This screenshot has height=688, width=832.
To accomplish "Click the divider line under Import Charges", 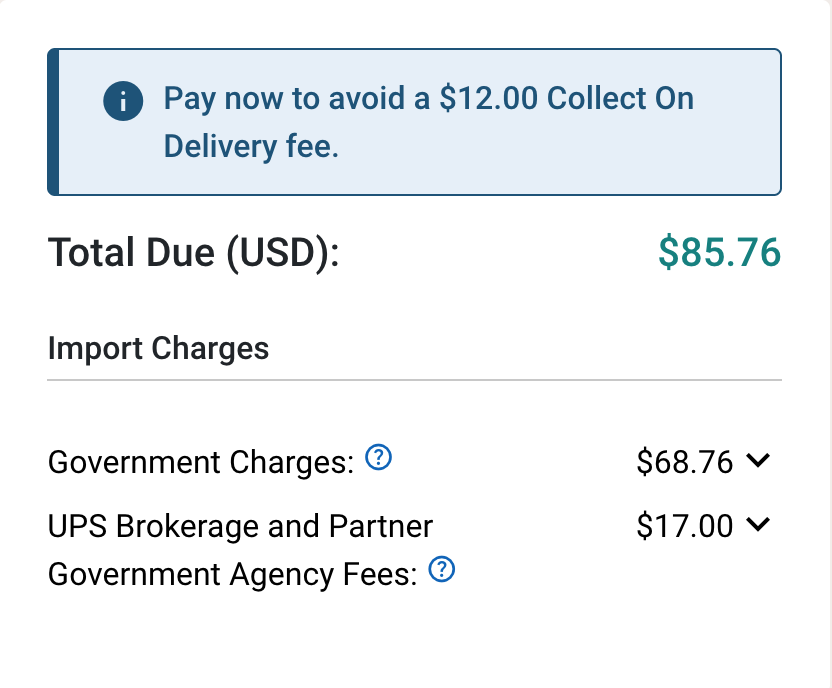I will [414, 380].
